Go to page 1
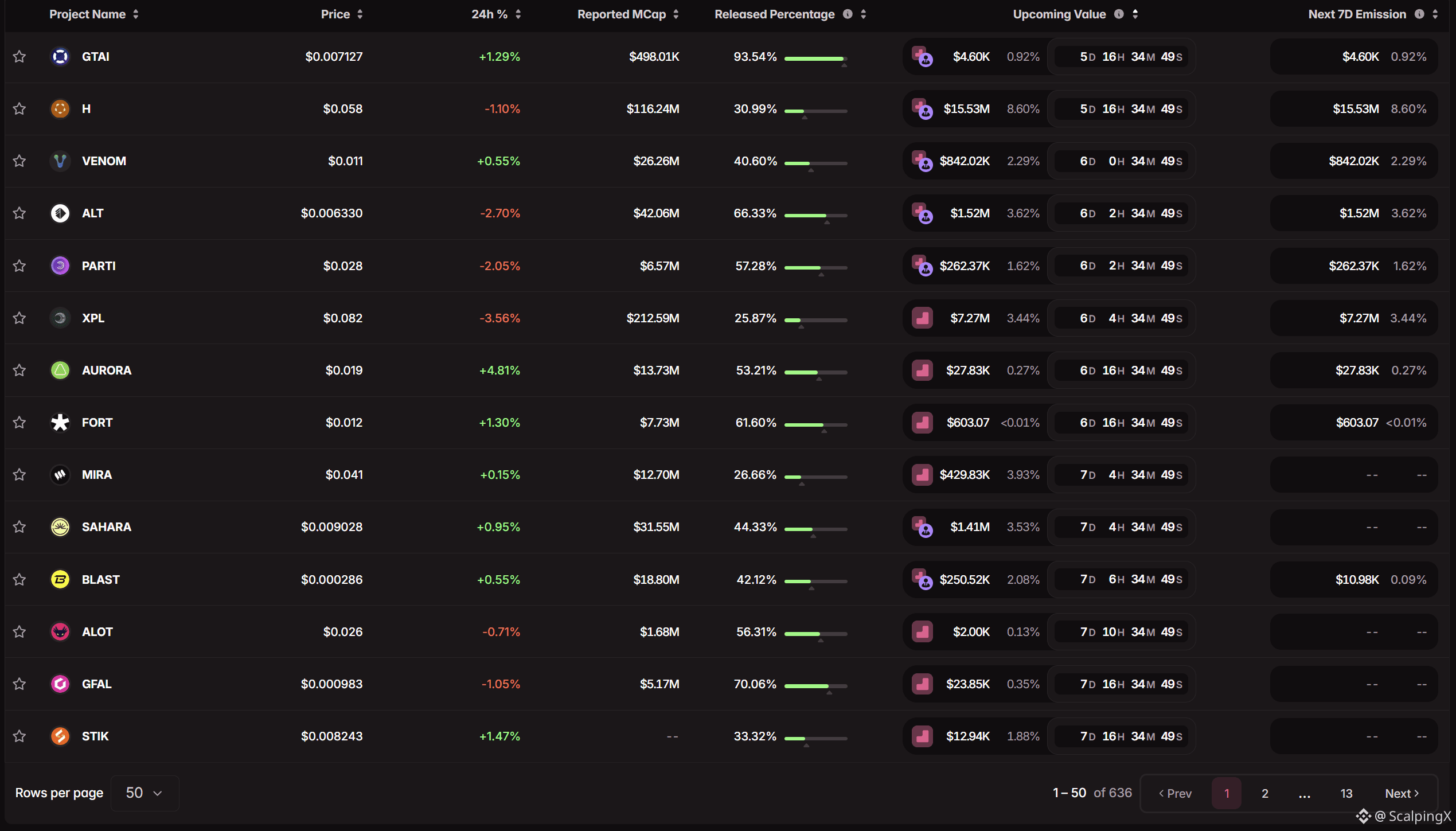This screenshot has width=1456, height=831. (x=1227, y=793)
